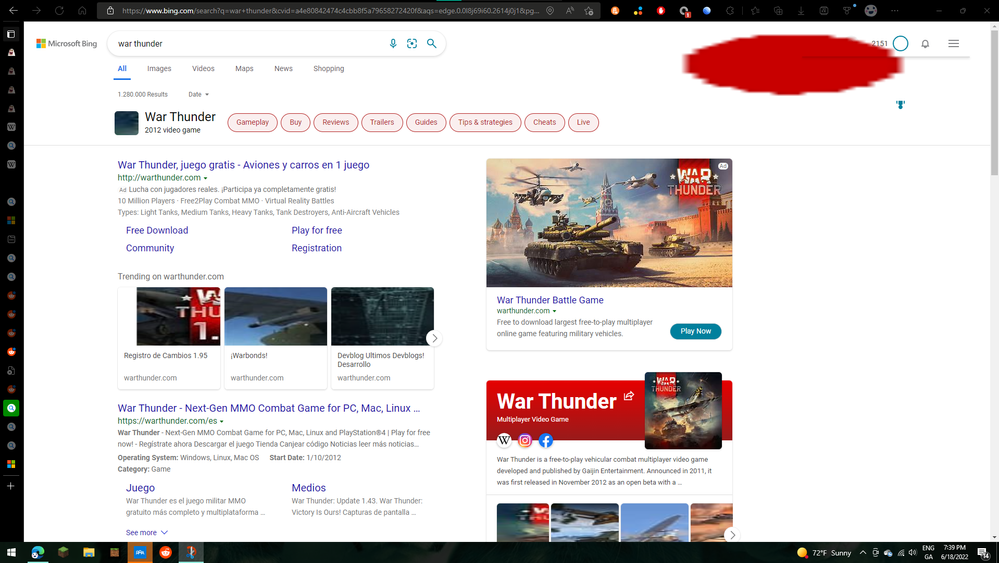Open browser home icon
Image resolution: width=999 pixels, height=563 pixels.
(82, 10)
